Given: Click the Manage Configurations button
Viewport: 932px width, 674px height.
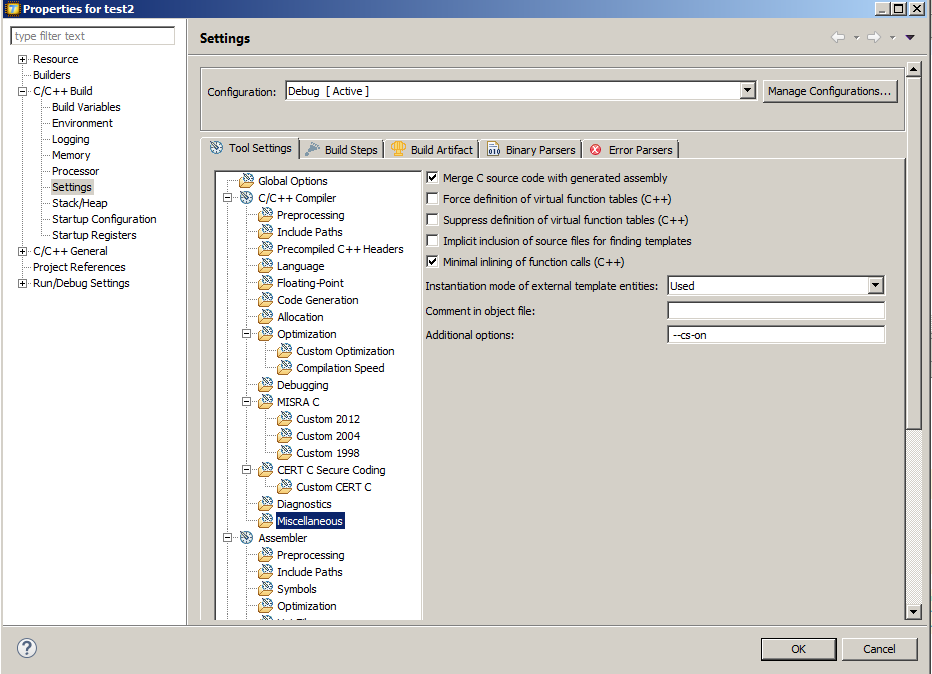Looking at the screenshot, I should point(831,90).
